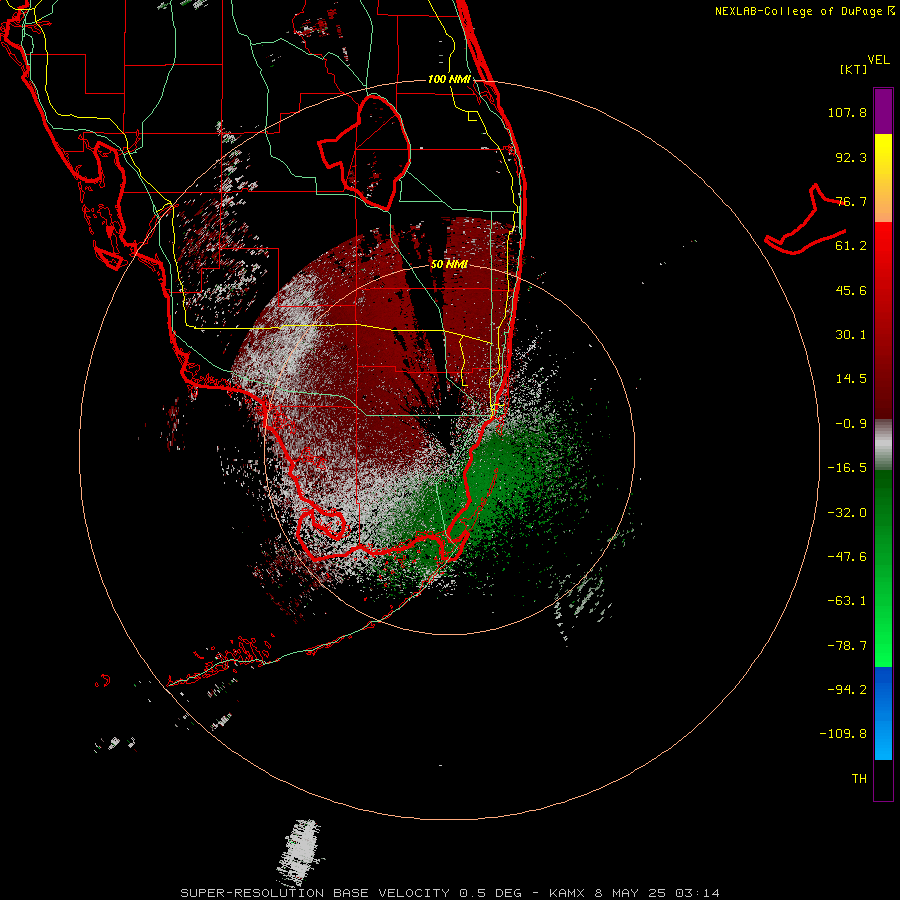900x900 pixels.
Task: Select the 45.6 velocity scale value
Action: point(851,290)
